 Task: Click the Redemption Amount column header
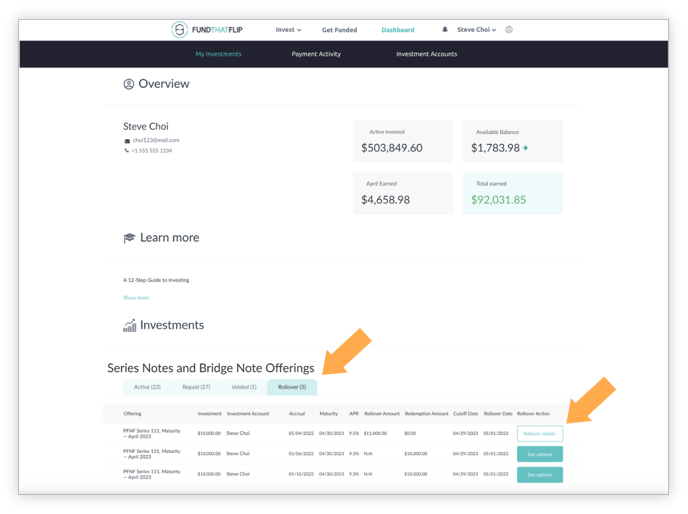[x=426, y=413]
